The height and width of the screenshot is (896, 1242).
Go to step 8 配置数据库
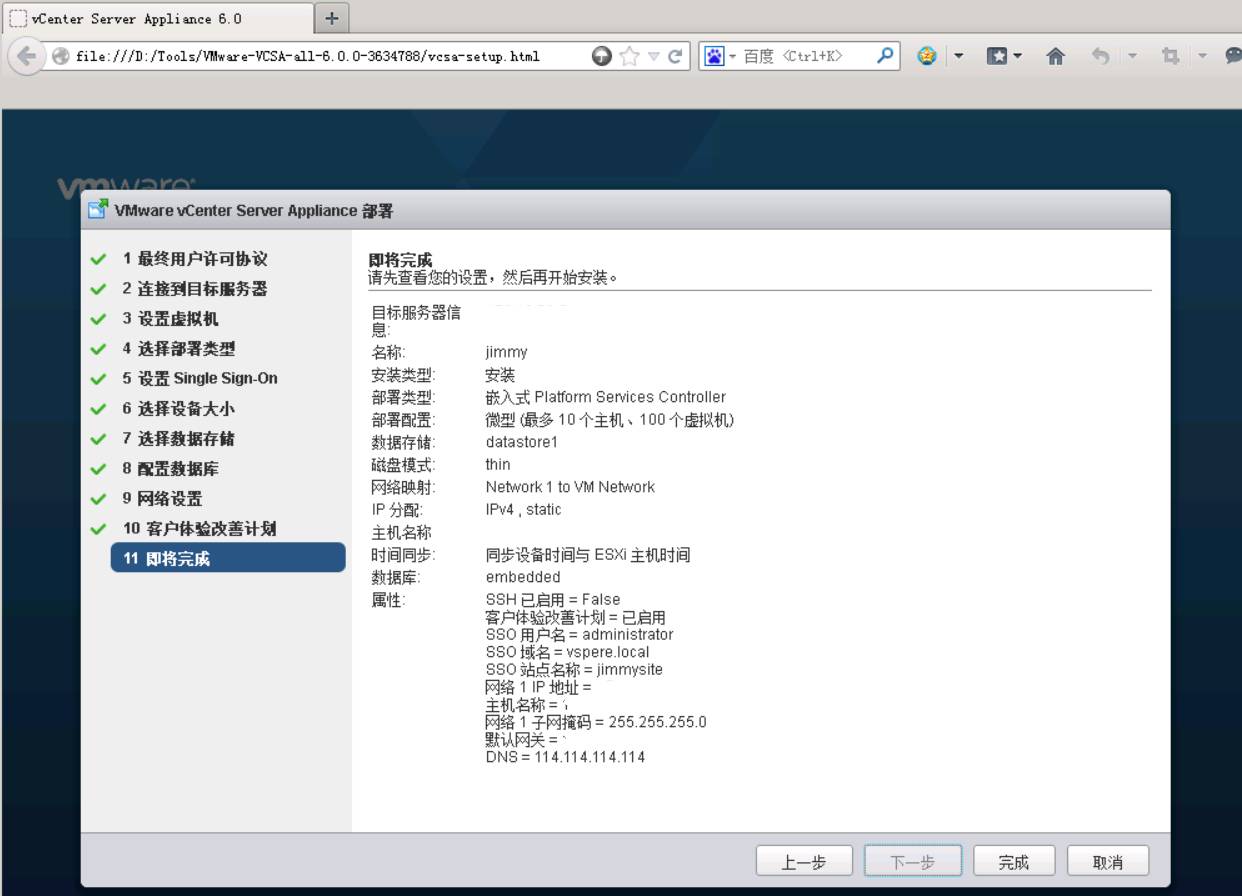coord(170,469)
